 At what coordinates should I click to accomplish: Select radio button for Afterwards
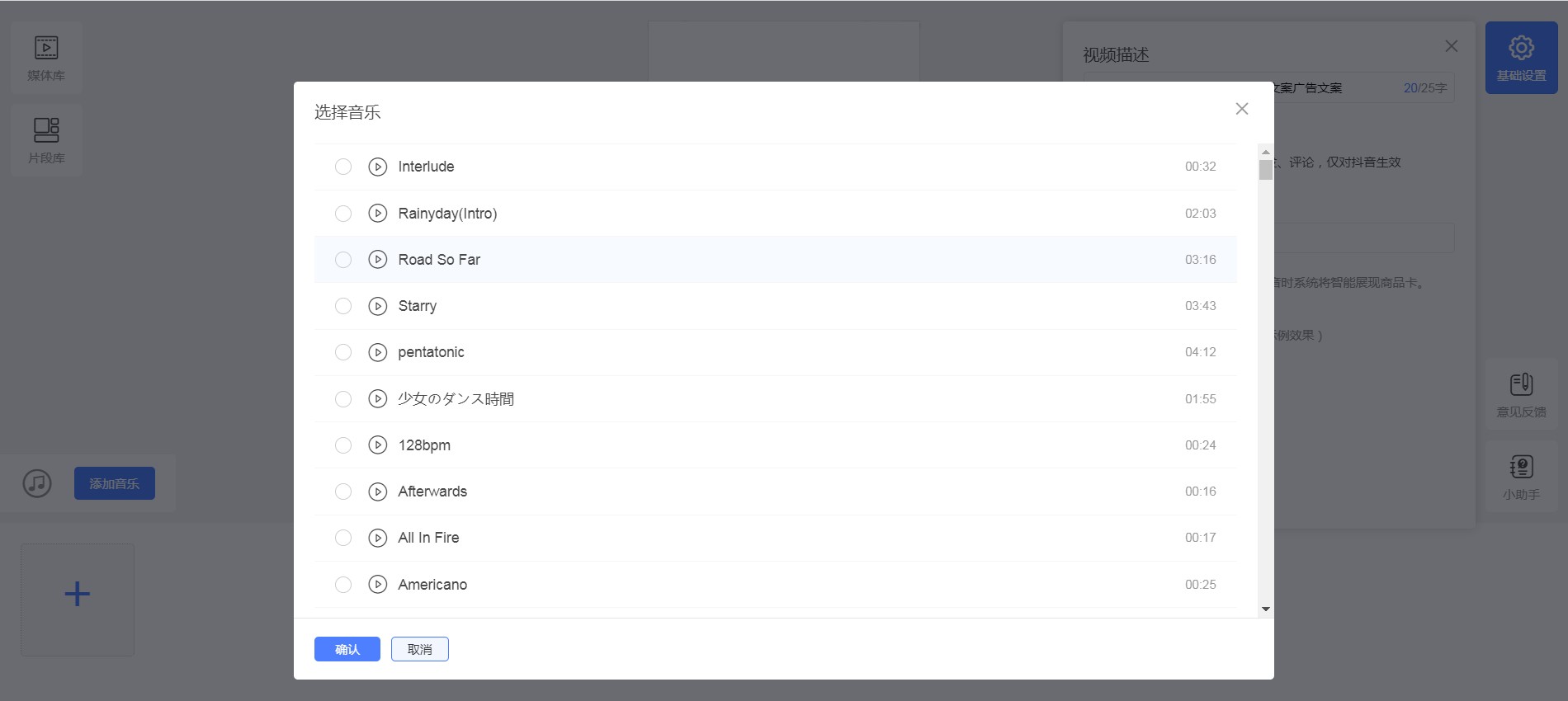pyautogui.click(x=343, y=492)
